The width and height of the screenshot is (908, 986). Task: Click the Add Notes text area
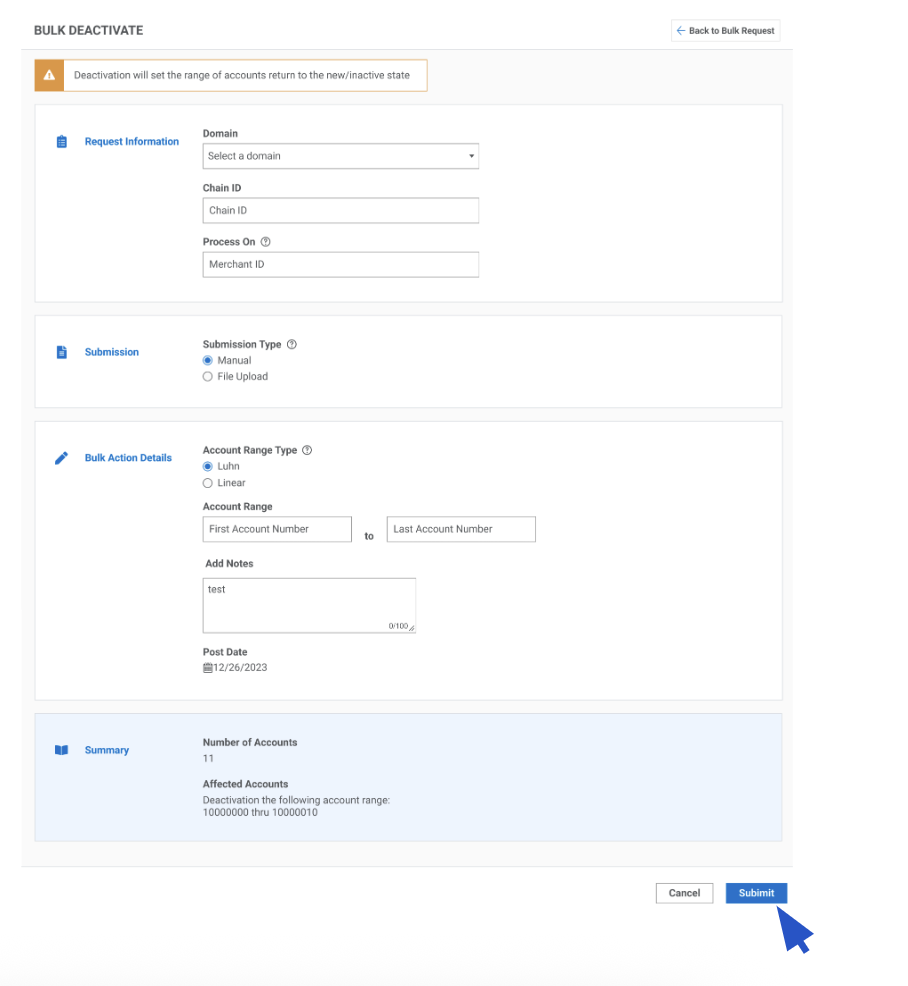[x=308, y=605]
